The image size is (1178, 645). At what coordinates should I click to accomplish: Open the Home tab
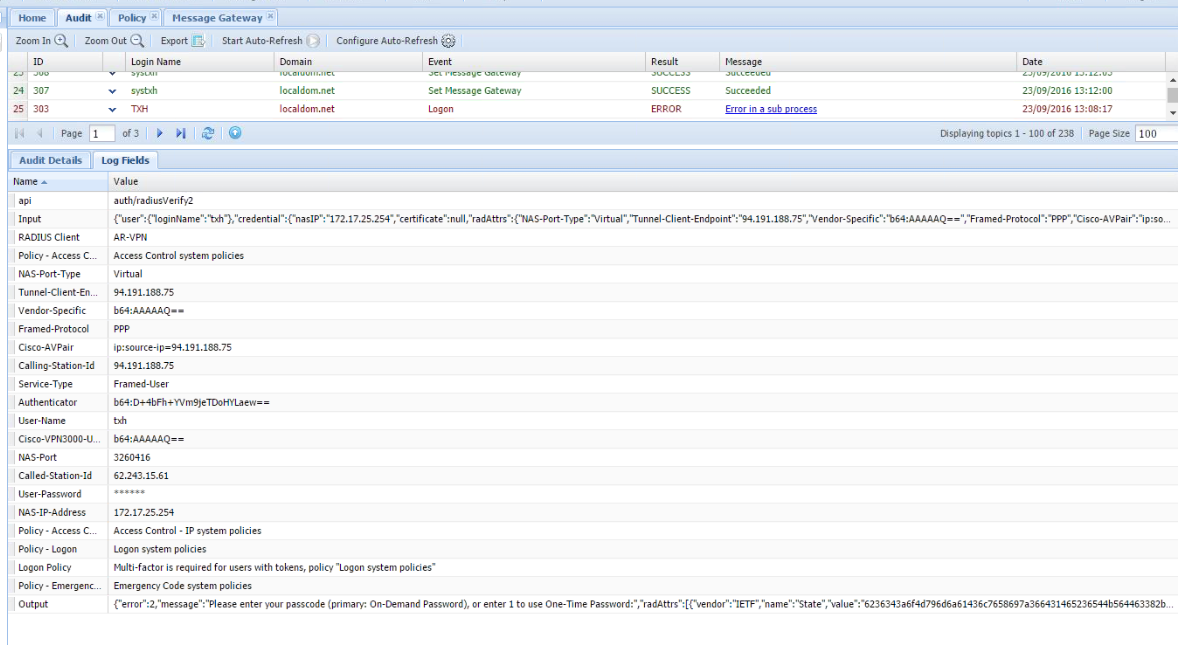32,18
